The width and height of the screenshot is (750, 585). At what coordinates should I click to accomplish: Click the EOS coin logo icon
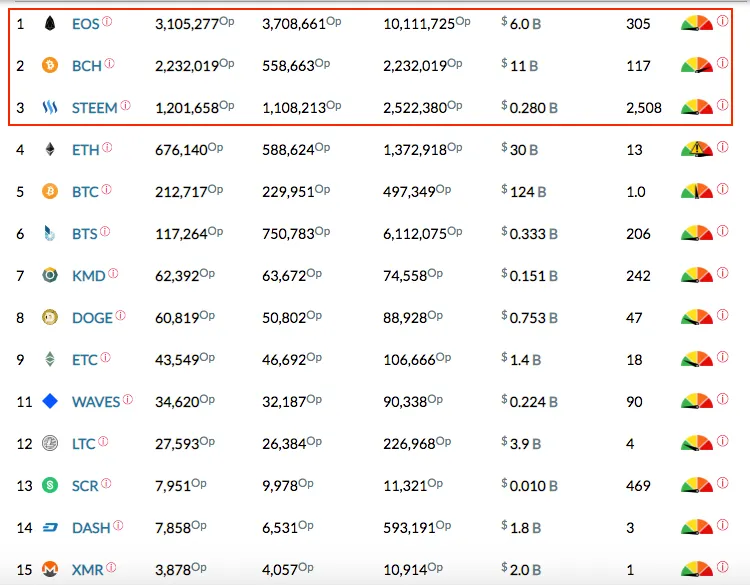[50, 23]
